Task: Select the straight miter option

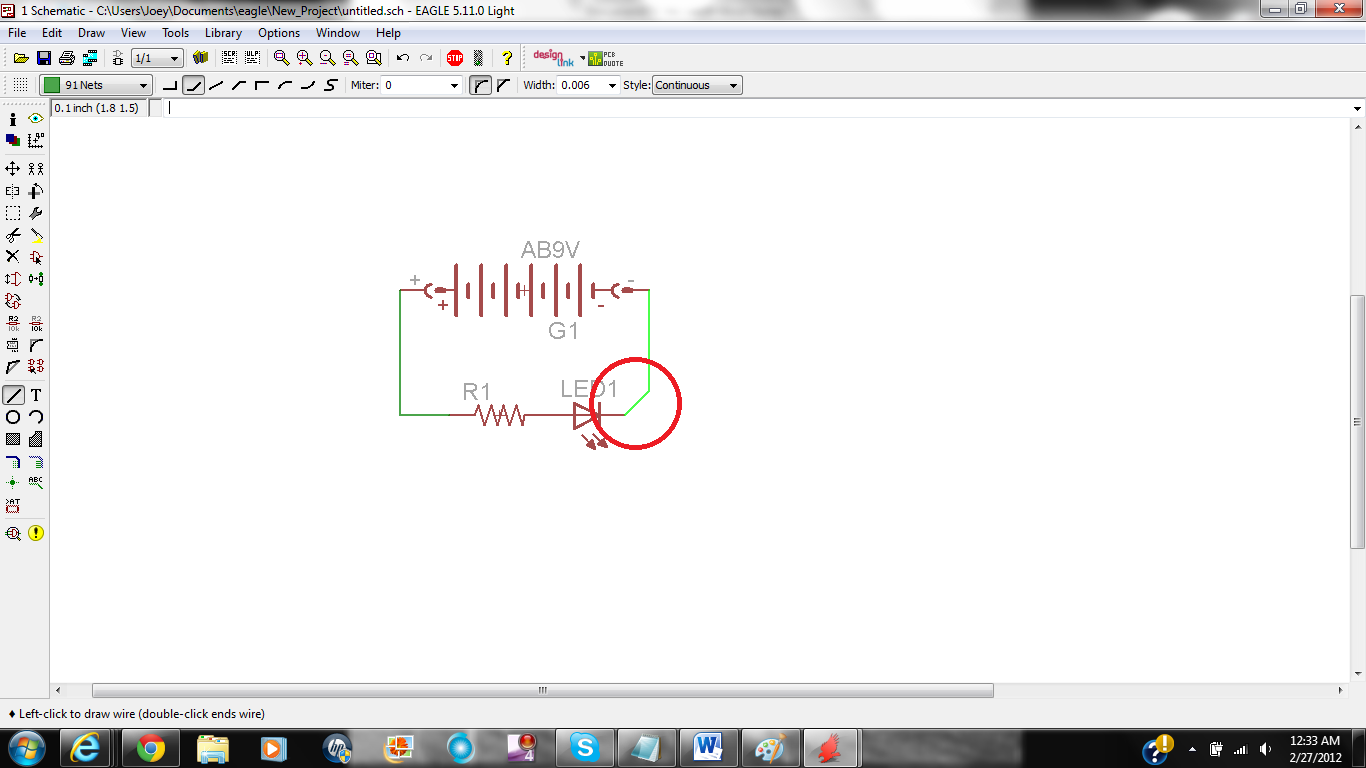Action: click(503, 85)
